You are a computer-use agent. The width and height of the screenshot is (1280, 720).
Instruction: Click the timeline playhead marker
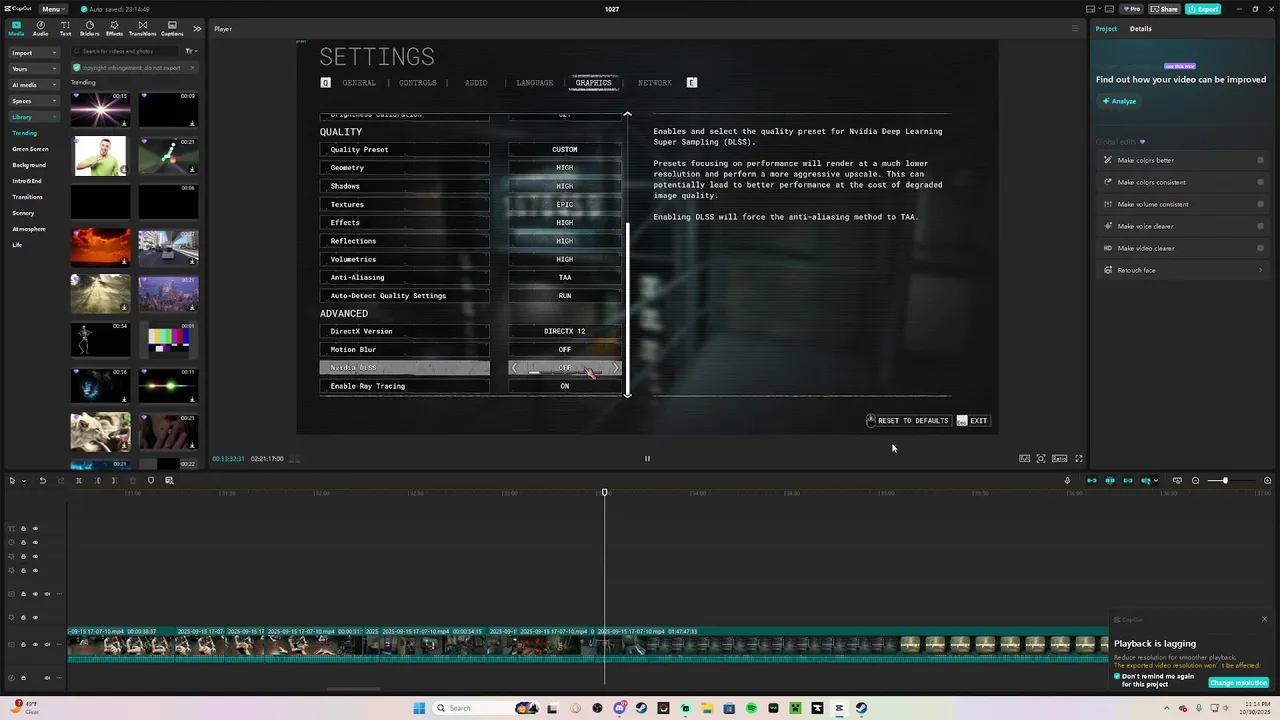point(604,492)
